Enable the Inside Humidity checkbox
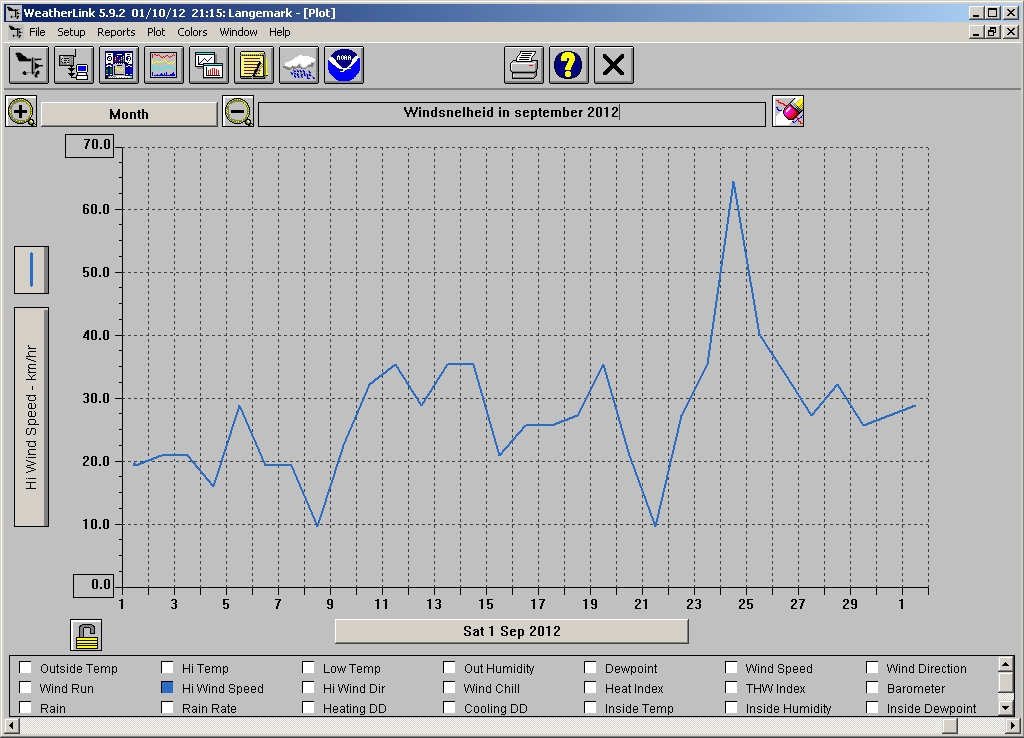Screen dimensions: 1024x738 coord(731,707)
